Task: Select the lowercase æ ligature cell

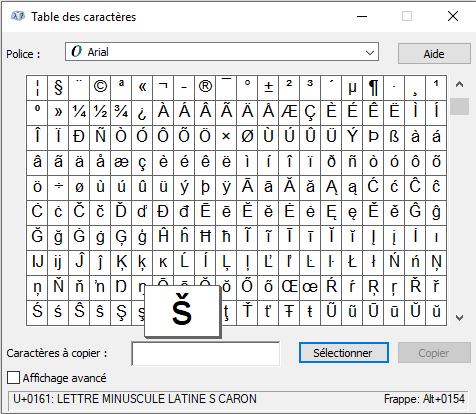Action: pos(121,163)
